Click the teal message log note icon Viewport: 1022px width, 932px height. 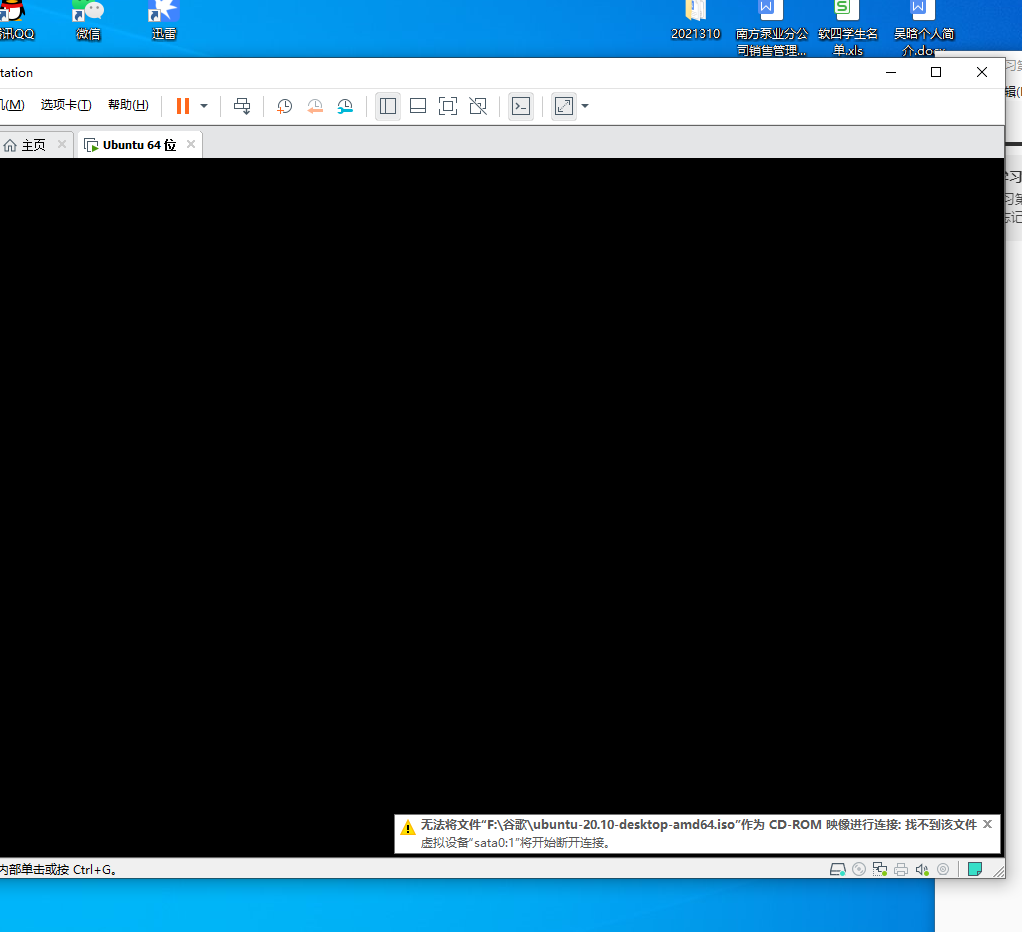pyautogui.click(x=975, y=869)
